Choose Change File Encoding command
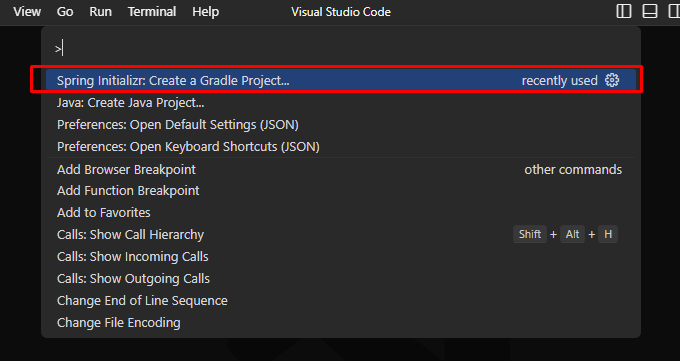This screenshot has height=361, width=680. [x=341, y=323]
